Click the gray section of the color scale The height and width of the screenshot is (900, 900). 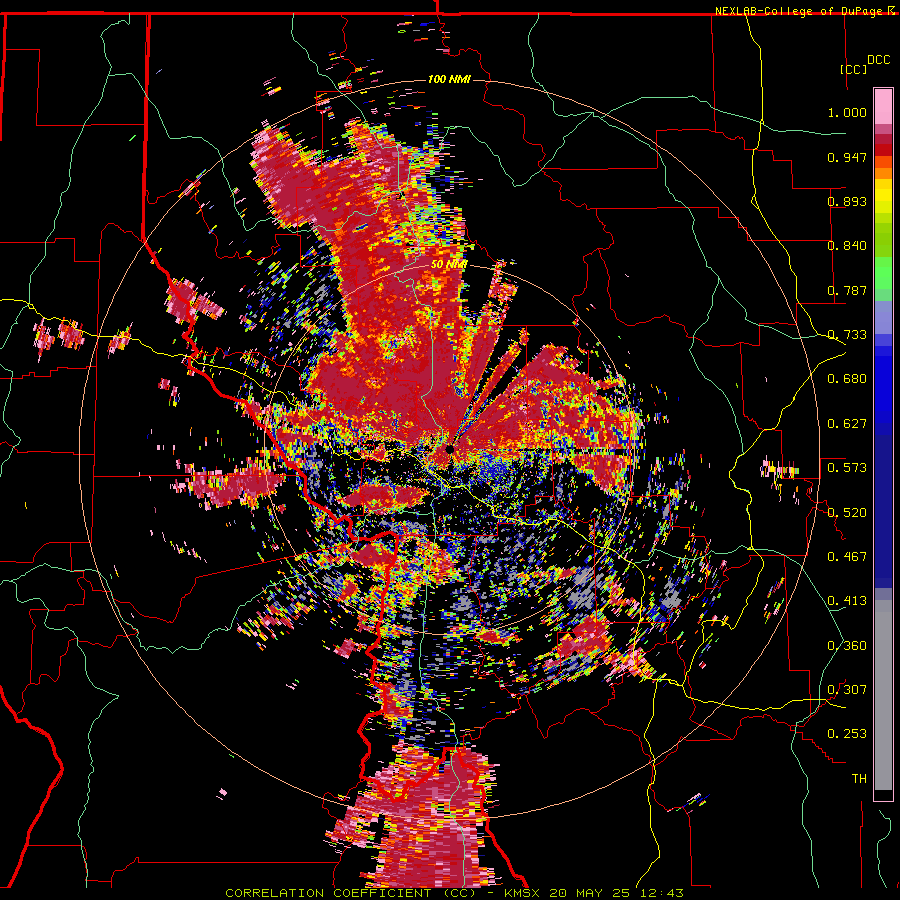point(883,695)
